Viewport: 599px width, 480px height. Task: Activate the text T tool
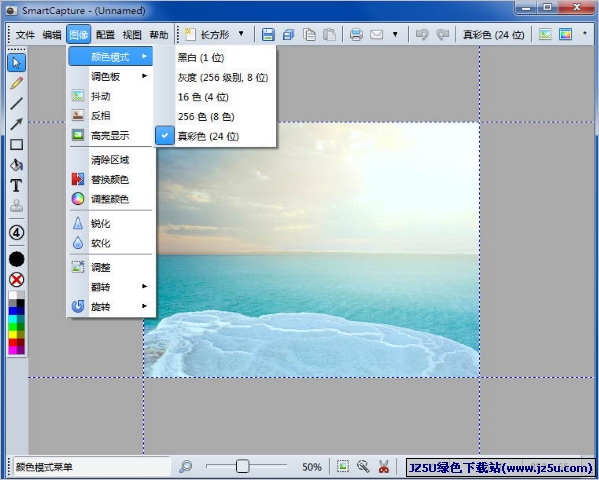coord(16,185)
